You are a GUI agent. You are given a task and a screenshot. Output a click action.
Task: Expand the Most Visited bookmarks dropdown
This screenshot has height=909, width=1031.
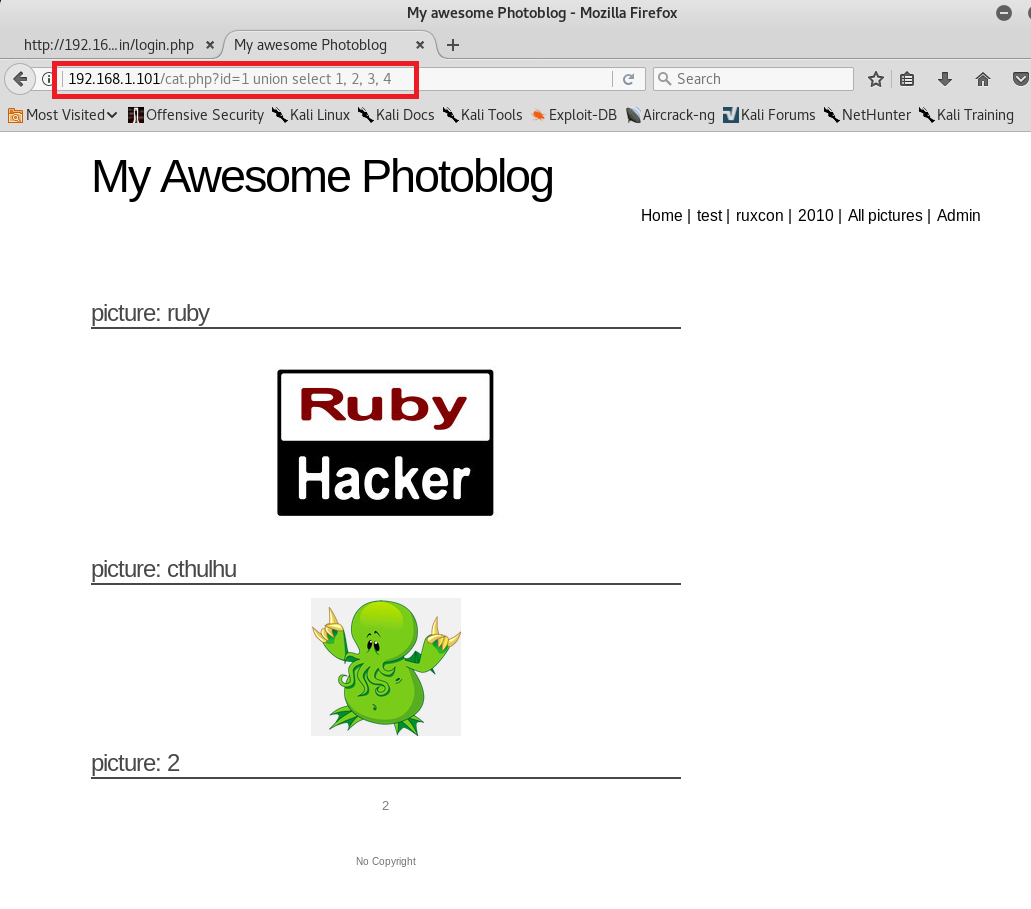62,115
